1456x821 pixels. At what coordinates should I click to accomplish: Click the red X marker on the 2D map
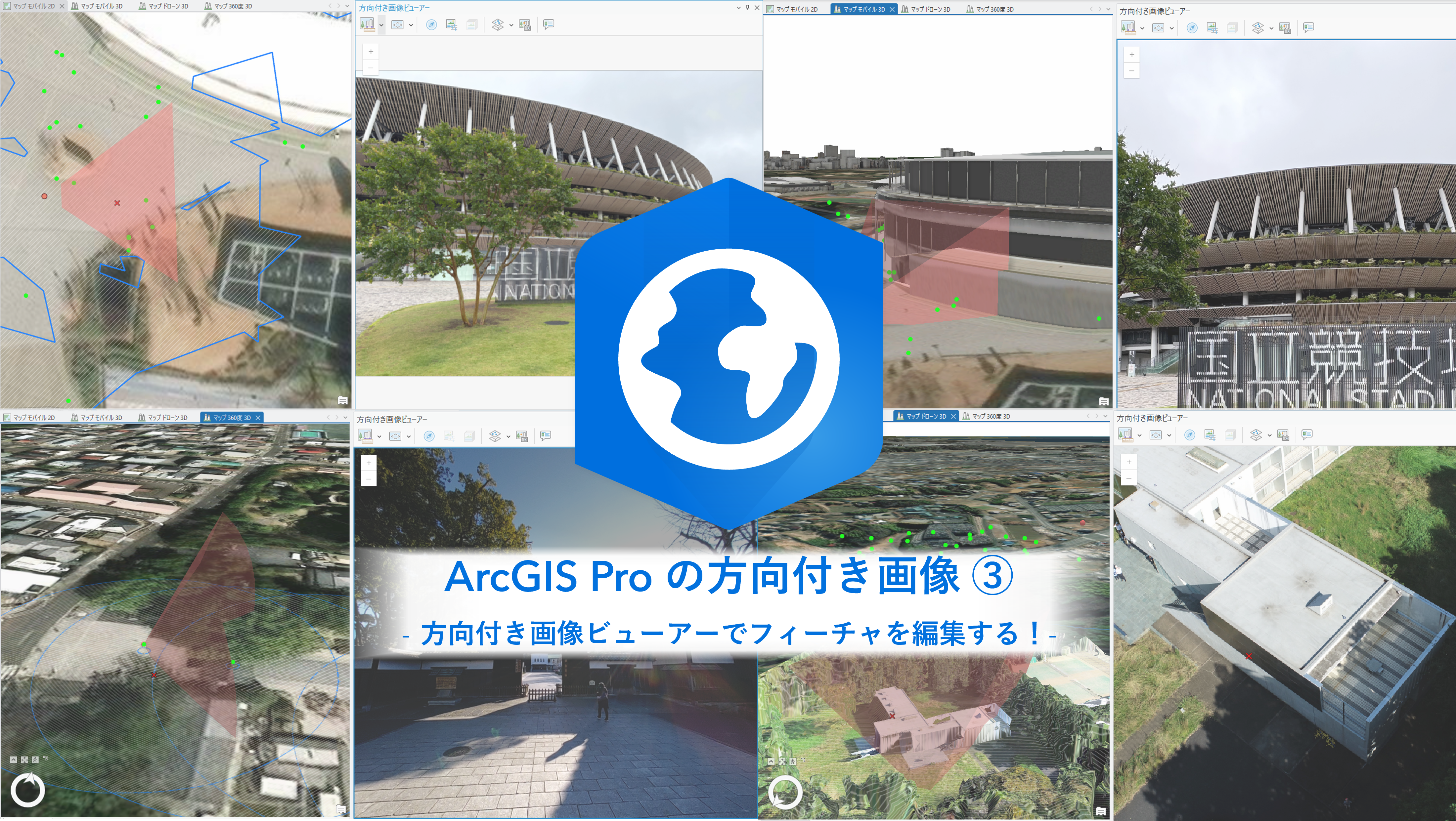tap(117, 203)
